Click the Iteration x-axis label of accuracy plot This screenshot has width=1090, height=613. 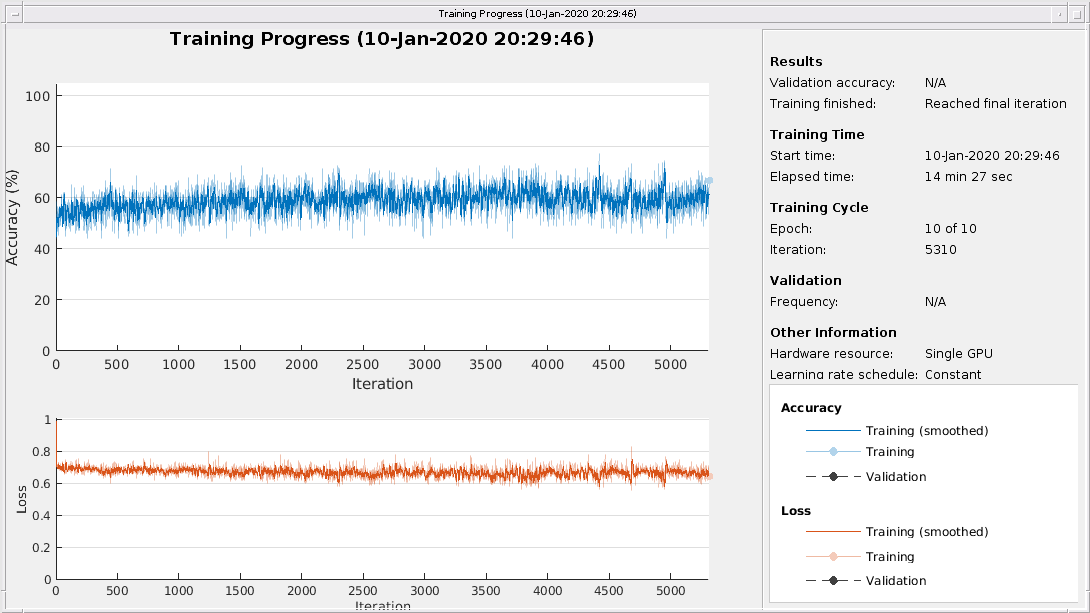pyautogui.click(x=382, y=384)
